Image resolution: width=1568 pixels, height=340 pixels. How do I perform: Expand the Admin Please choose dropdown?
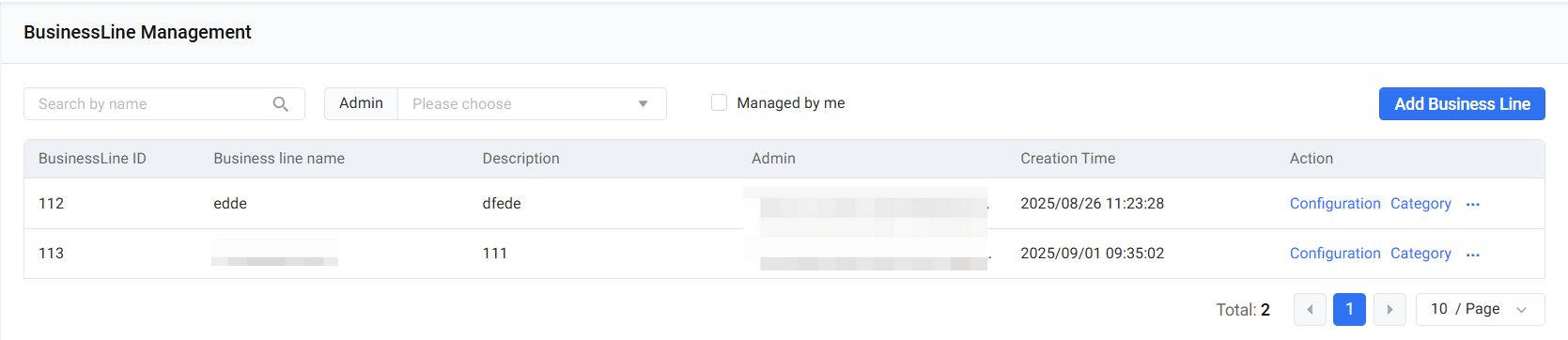point(532,104)
